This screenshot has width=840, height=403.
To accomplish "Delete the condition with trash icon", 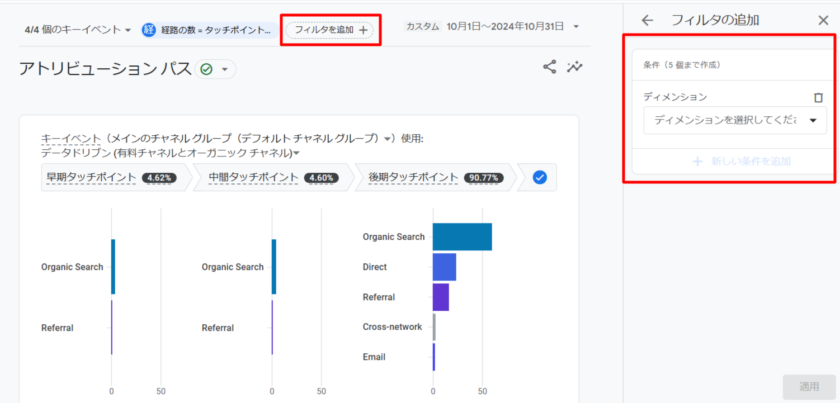I will point(818,98).
